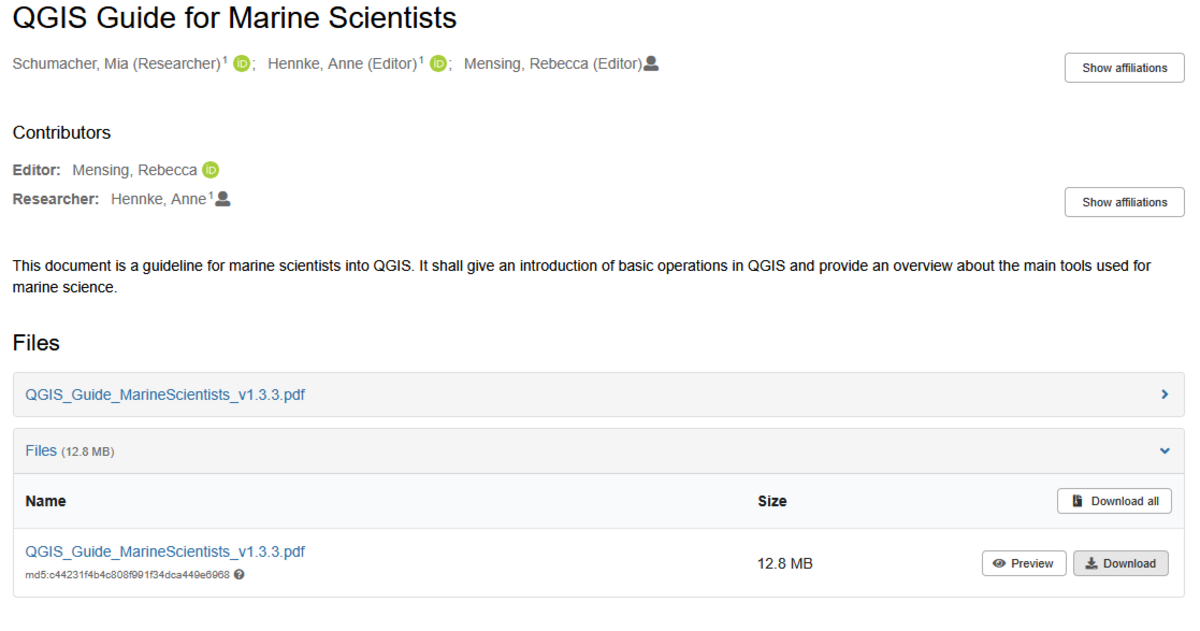The image size is (1200, 631).
Task: Open Mia Schumacher's ORCID icon
Action: click(x=241, y=64)
